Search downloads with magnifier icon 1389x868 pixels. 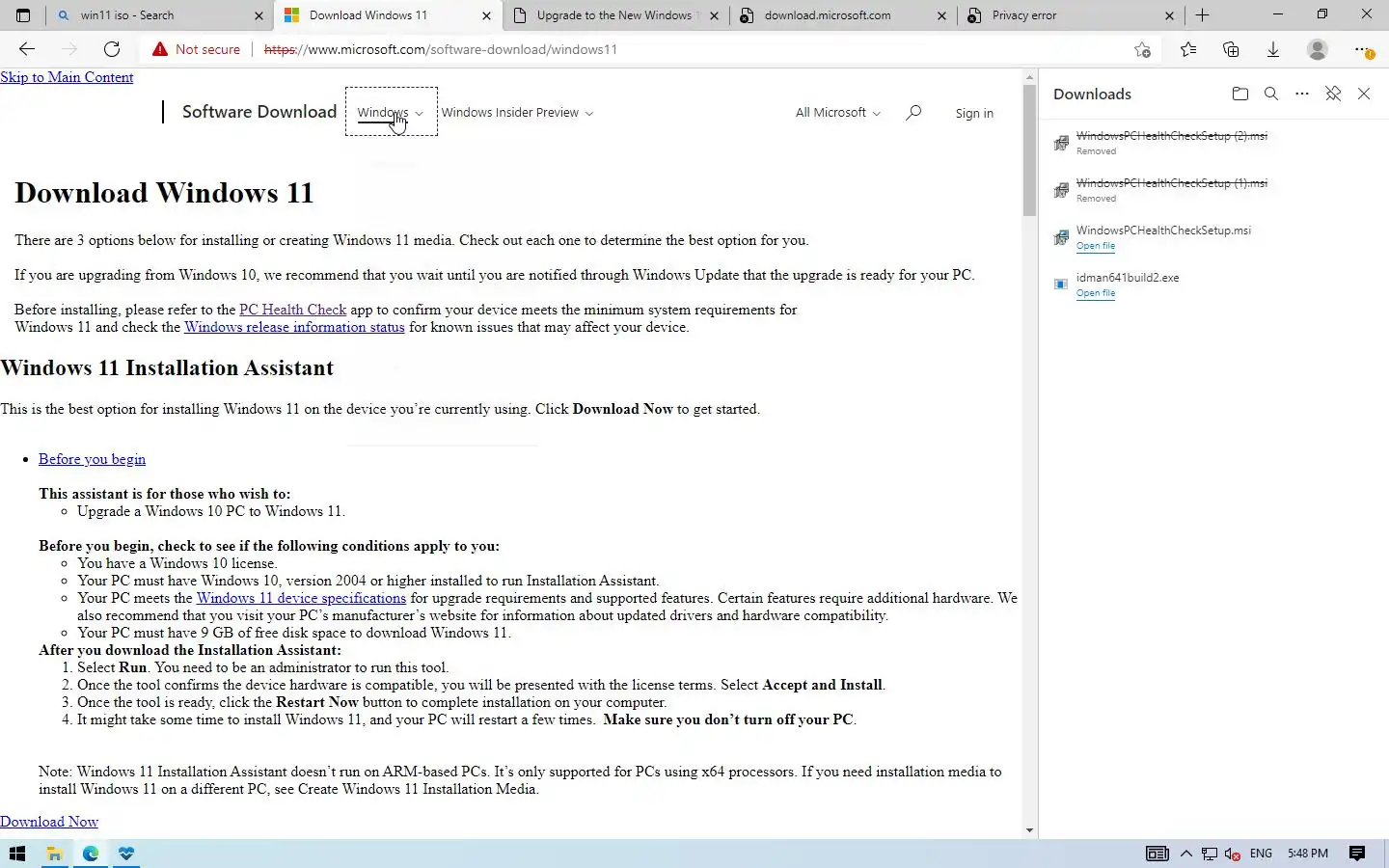[1271, 94]
